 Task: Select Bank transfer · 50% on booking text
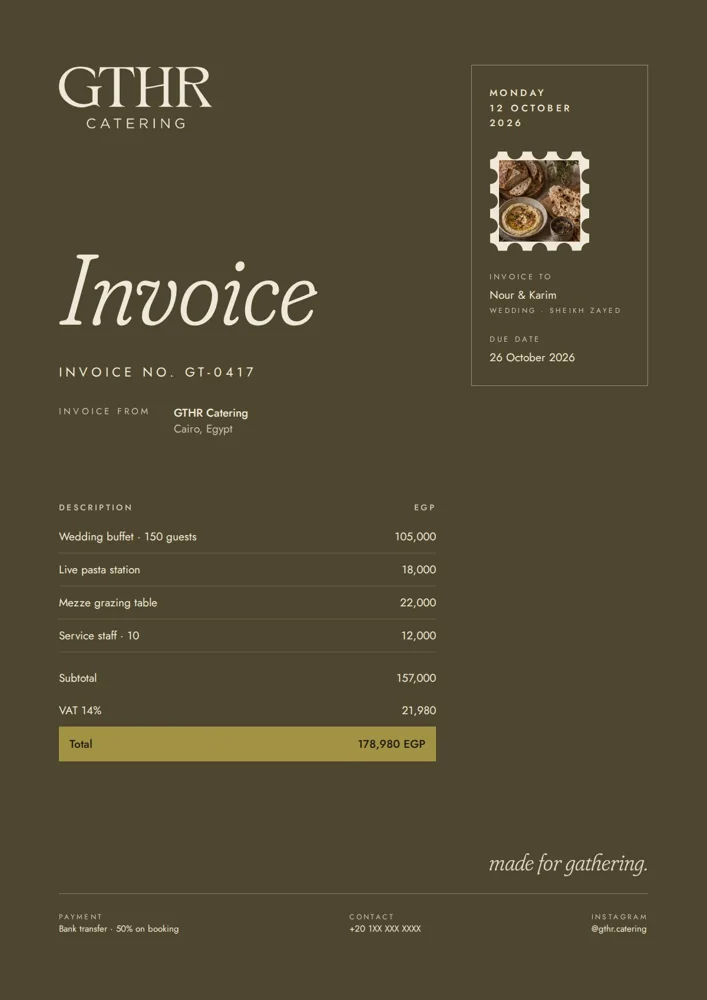(119, 929)
